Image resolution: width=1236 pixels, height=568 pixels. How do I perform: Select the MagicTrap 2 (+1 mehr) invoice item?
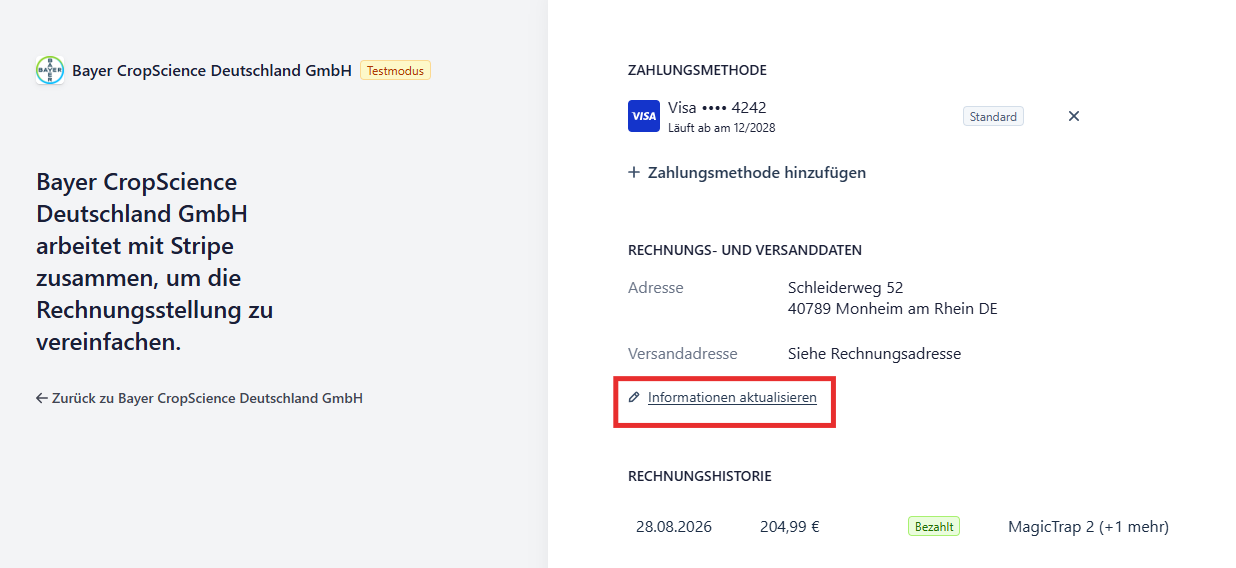pyautogui.click(x=1088, y=526)
